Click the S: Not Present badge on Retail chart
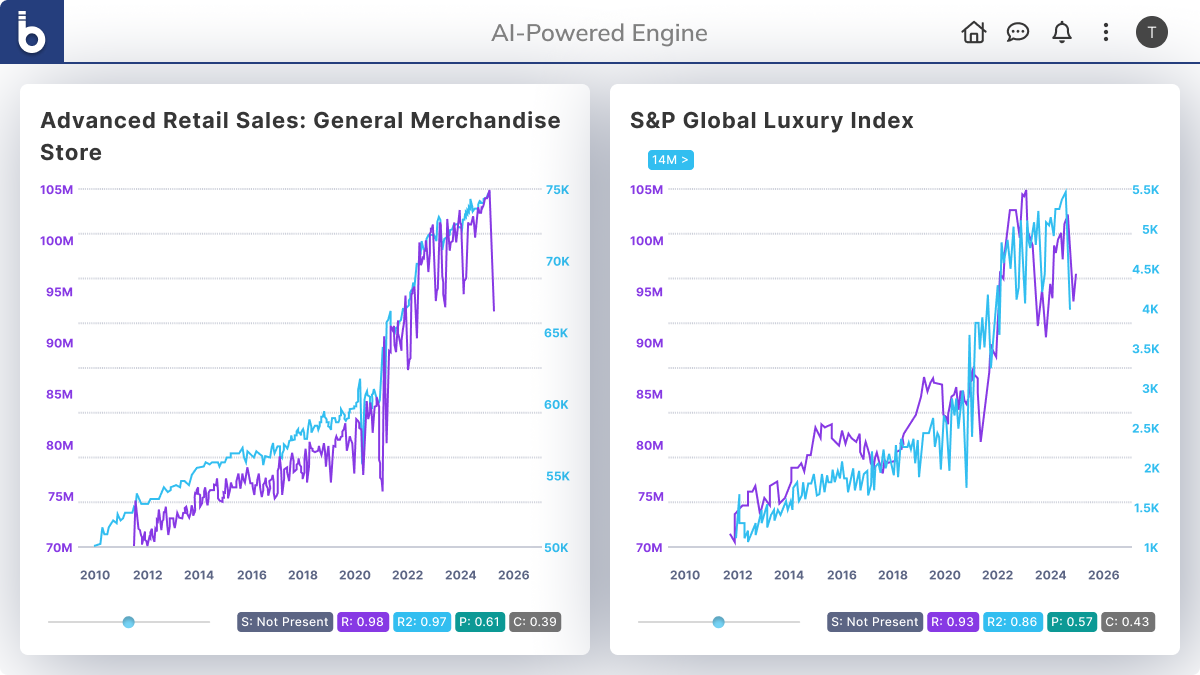This screenshot has height=675, width=1200. click(x=285, y=622)
